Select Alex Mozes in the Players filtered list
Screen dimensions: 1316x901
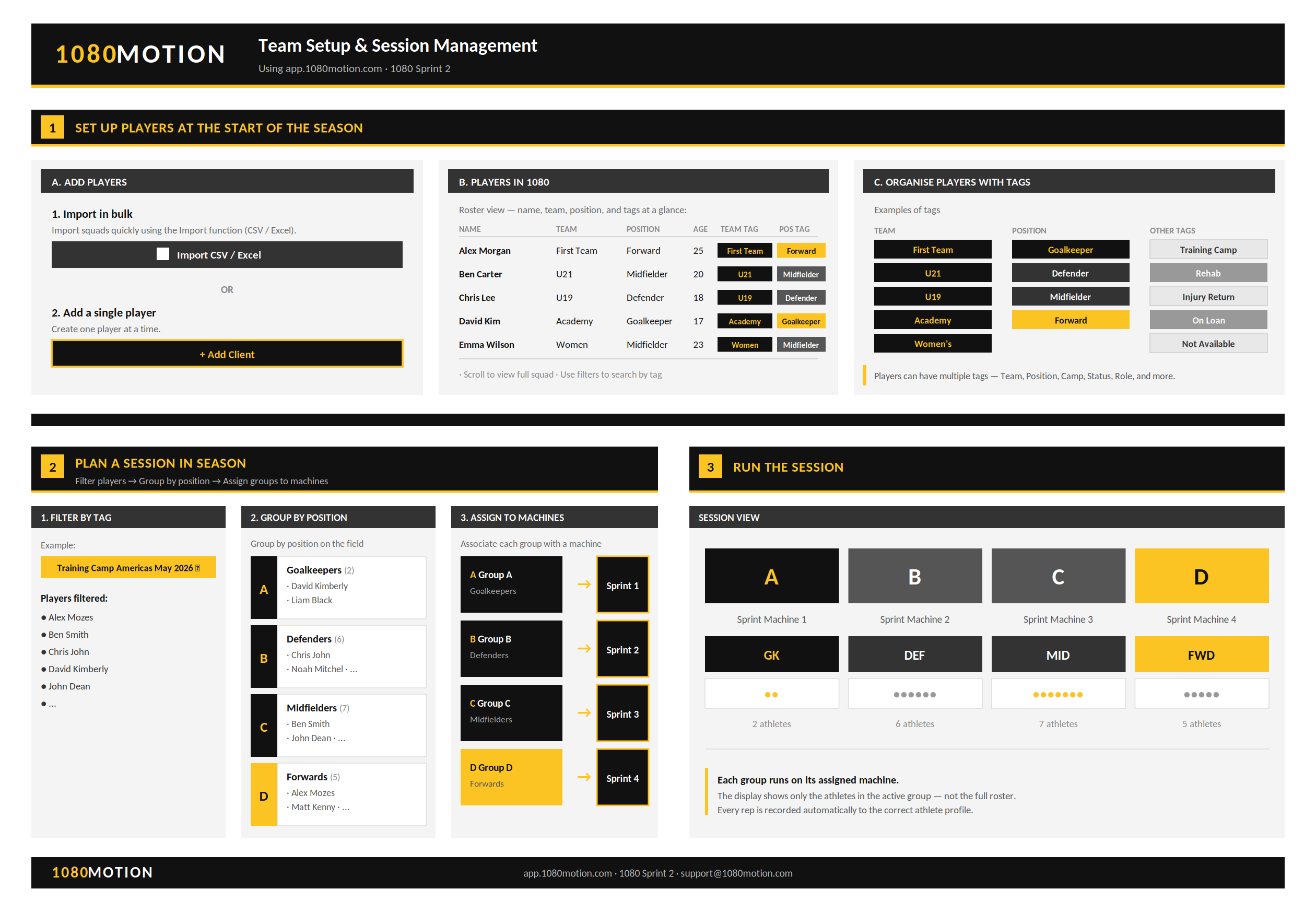(x=70, y=617)
